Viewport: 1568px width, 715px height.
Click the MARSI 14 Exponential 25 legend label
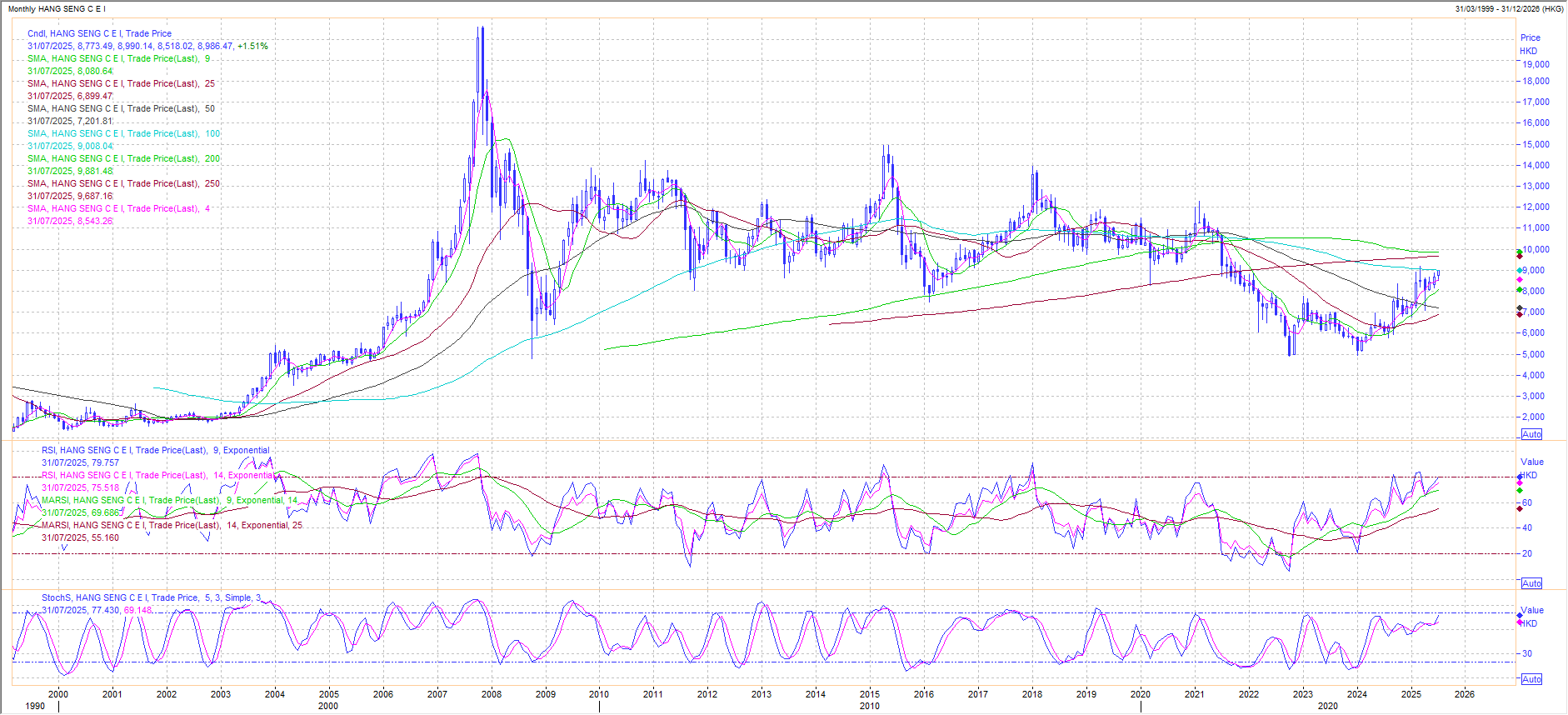pos(172,526)
